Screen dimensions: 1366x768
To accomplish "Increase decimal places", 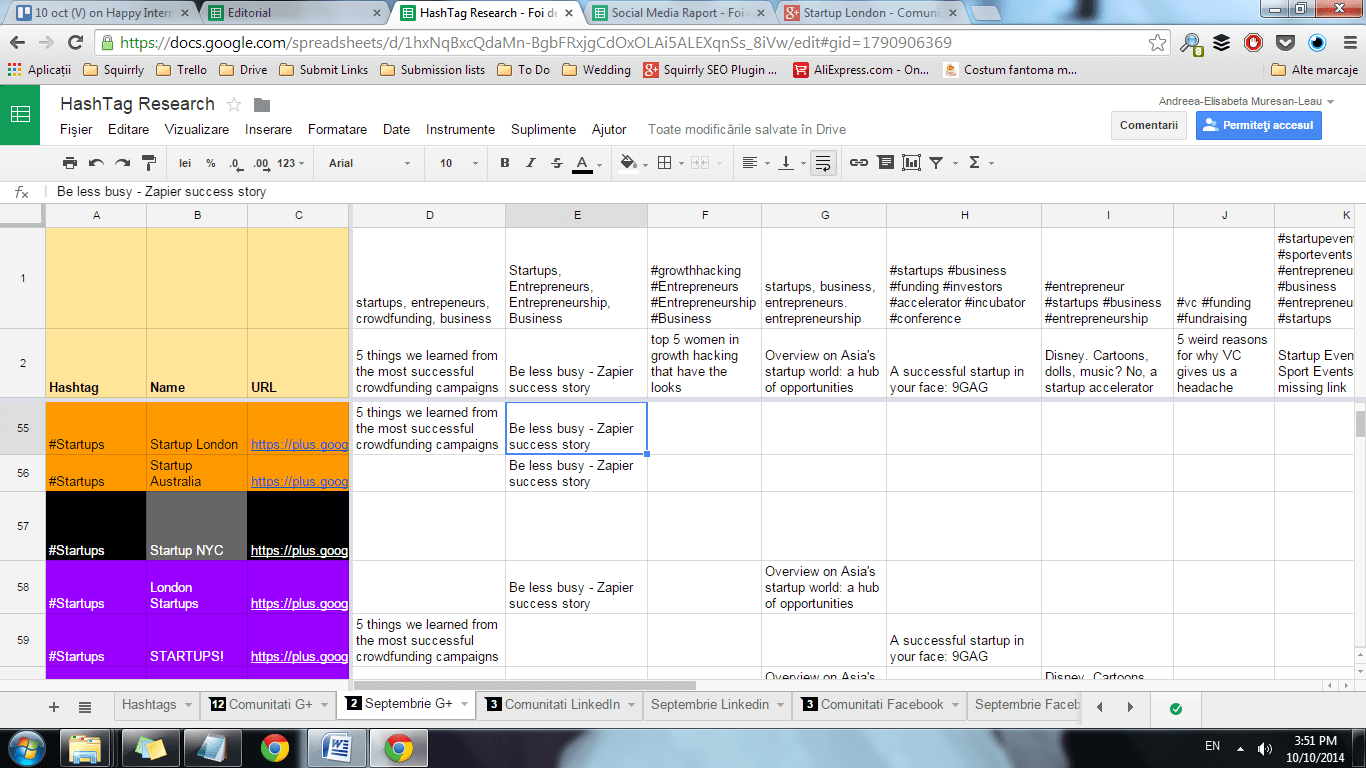I will click(261, 163).
